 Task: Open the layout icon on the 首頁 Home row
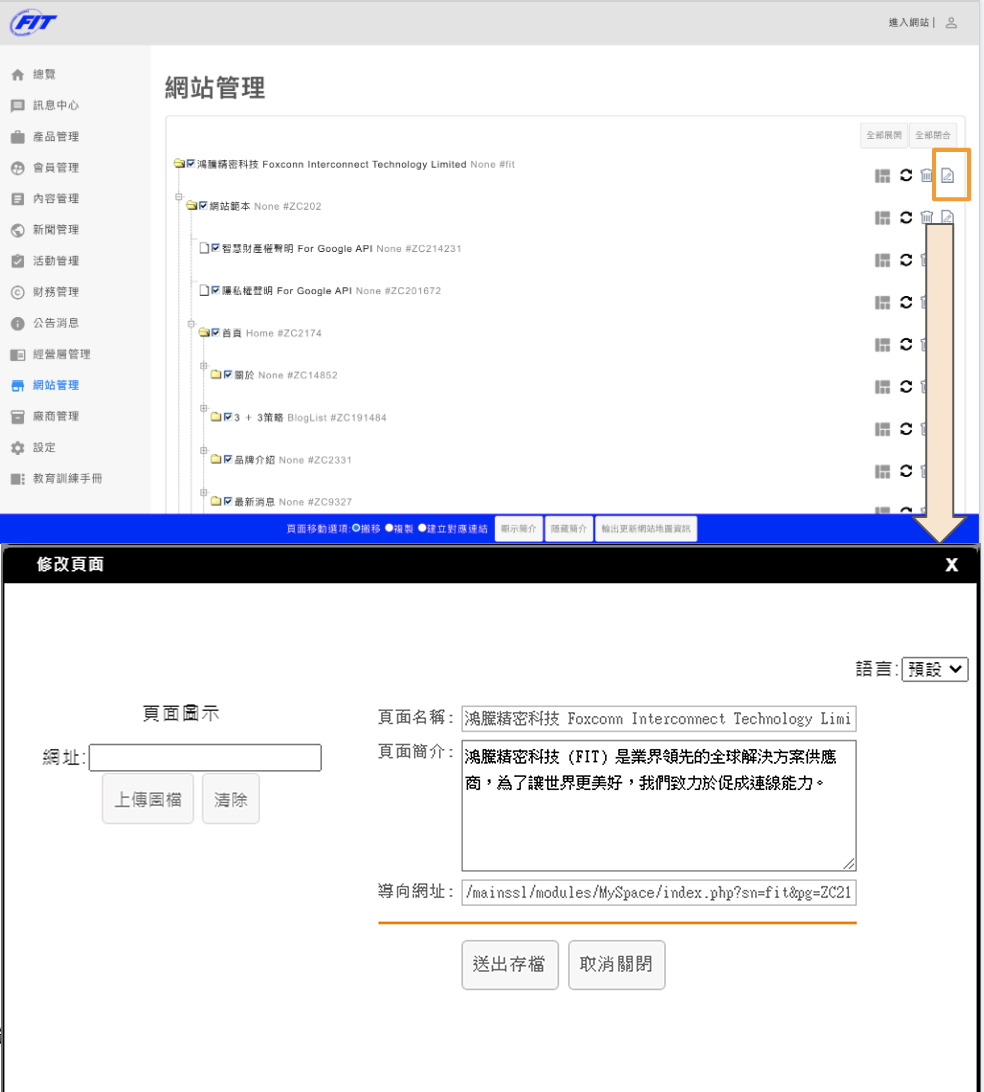click(882, 345)
